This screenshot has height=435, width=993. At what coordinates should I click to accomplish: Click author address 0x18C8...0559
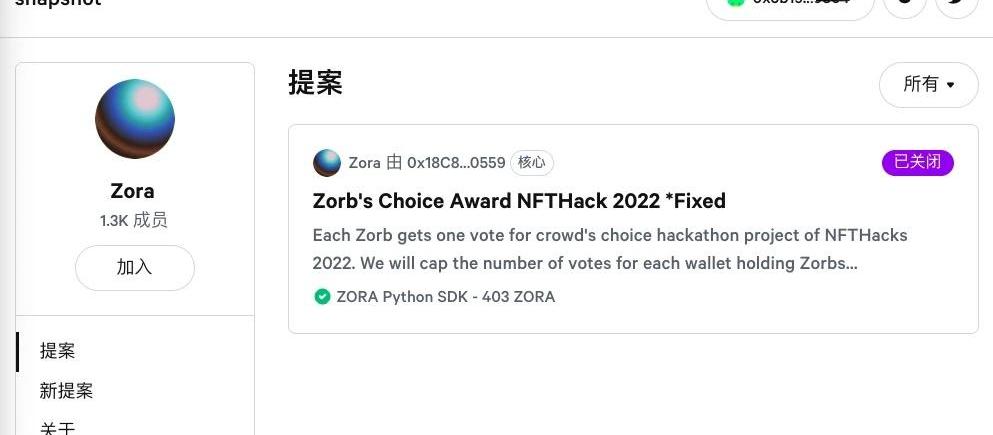455,163
